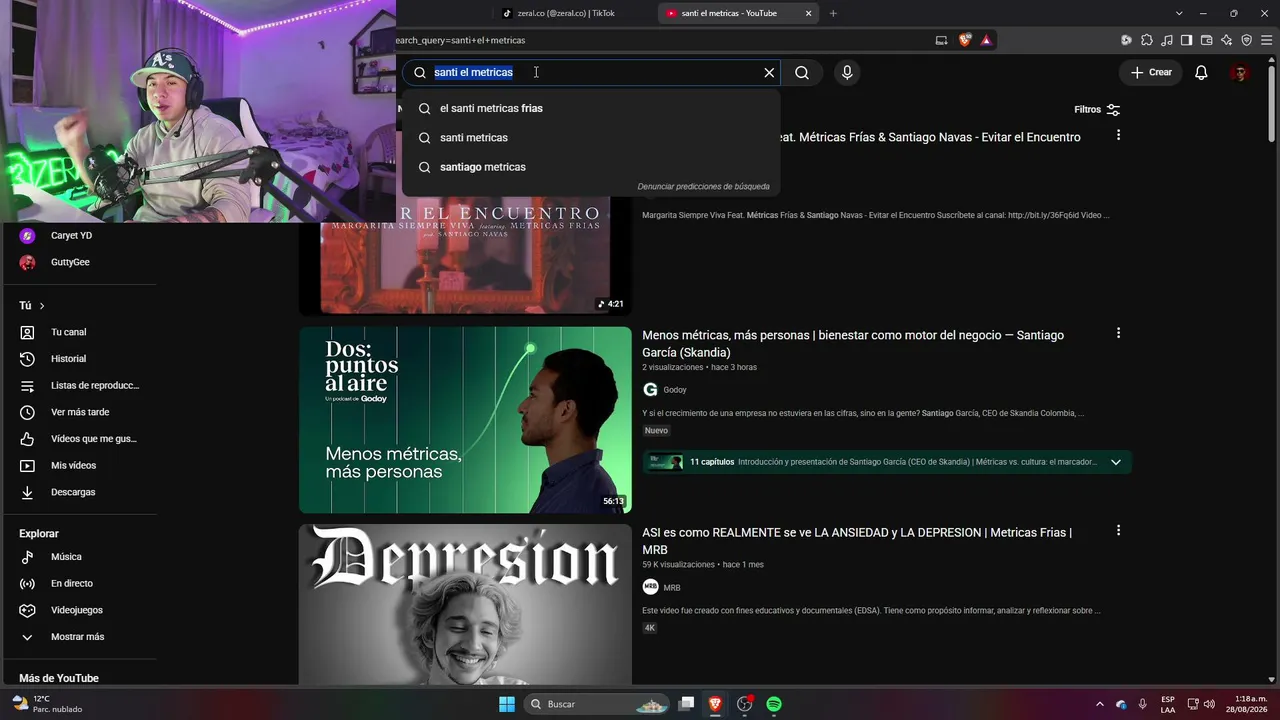Open the Brave VPN shield icon

[x=1246, y=40]
